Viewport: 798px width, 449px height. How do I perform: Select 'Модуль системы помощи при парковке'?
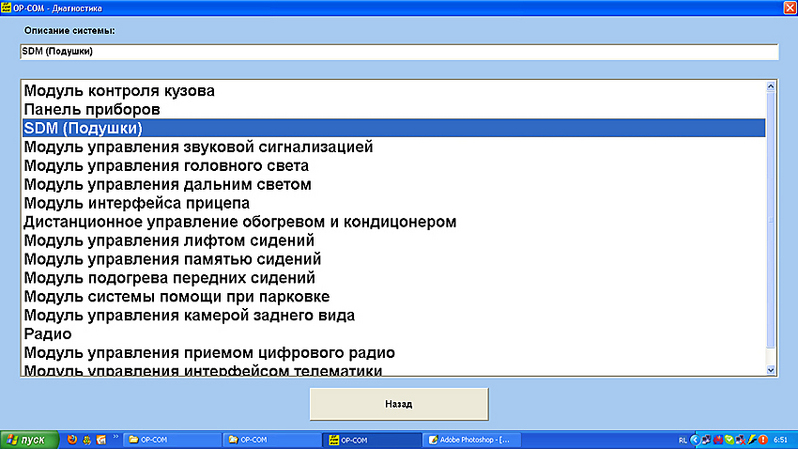(394, 297)
